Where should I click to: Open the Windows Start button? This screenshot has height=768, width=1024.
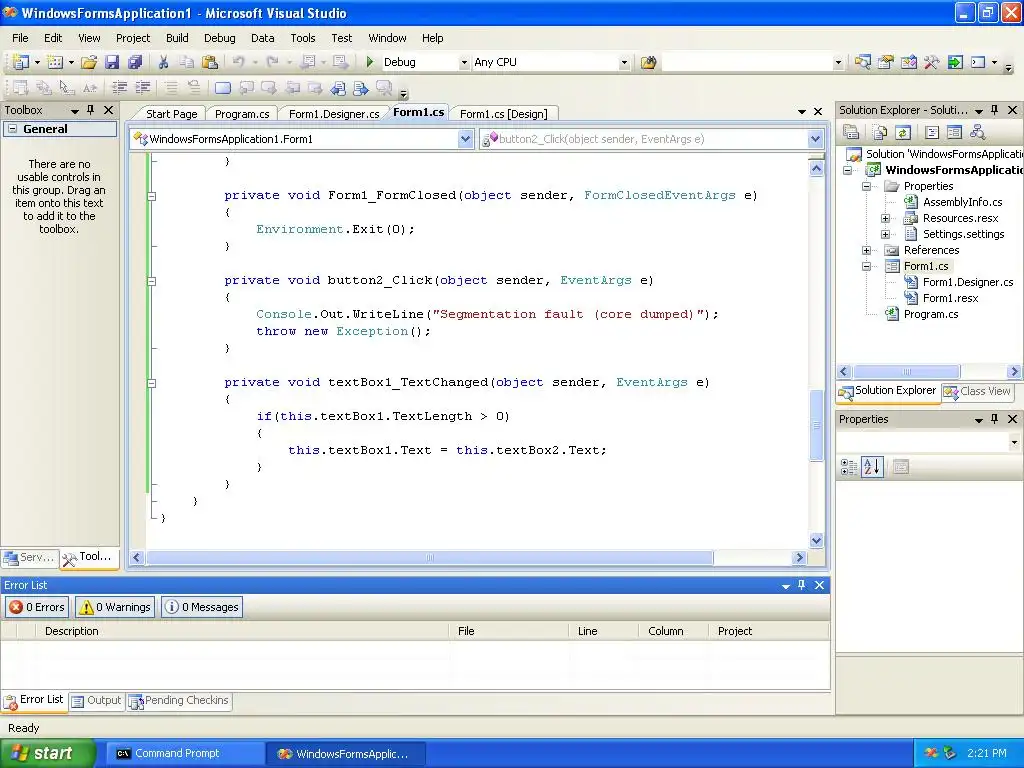tap(48, 754)
